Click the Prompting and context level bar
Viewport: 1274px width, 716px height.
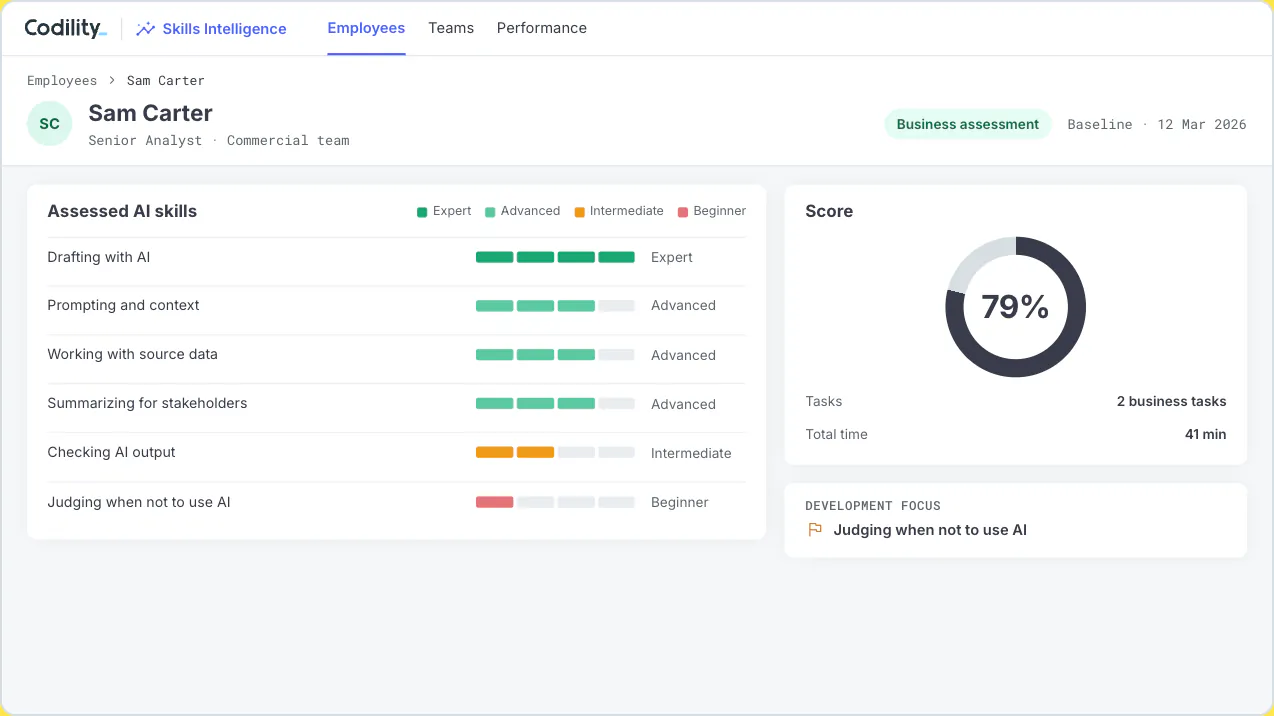(x=555, y=306)
